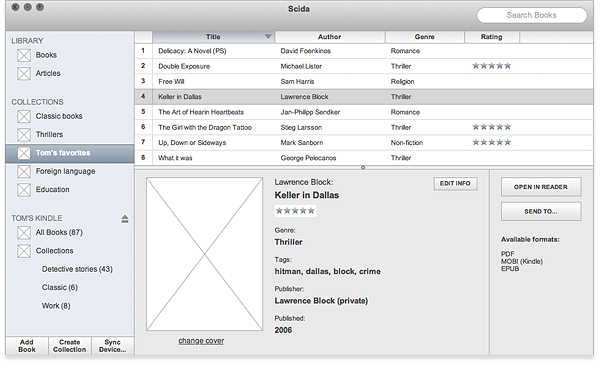Click the EPUB format entry
Viewport: 600px width, 365px height.
click(510, 269)
